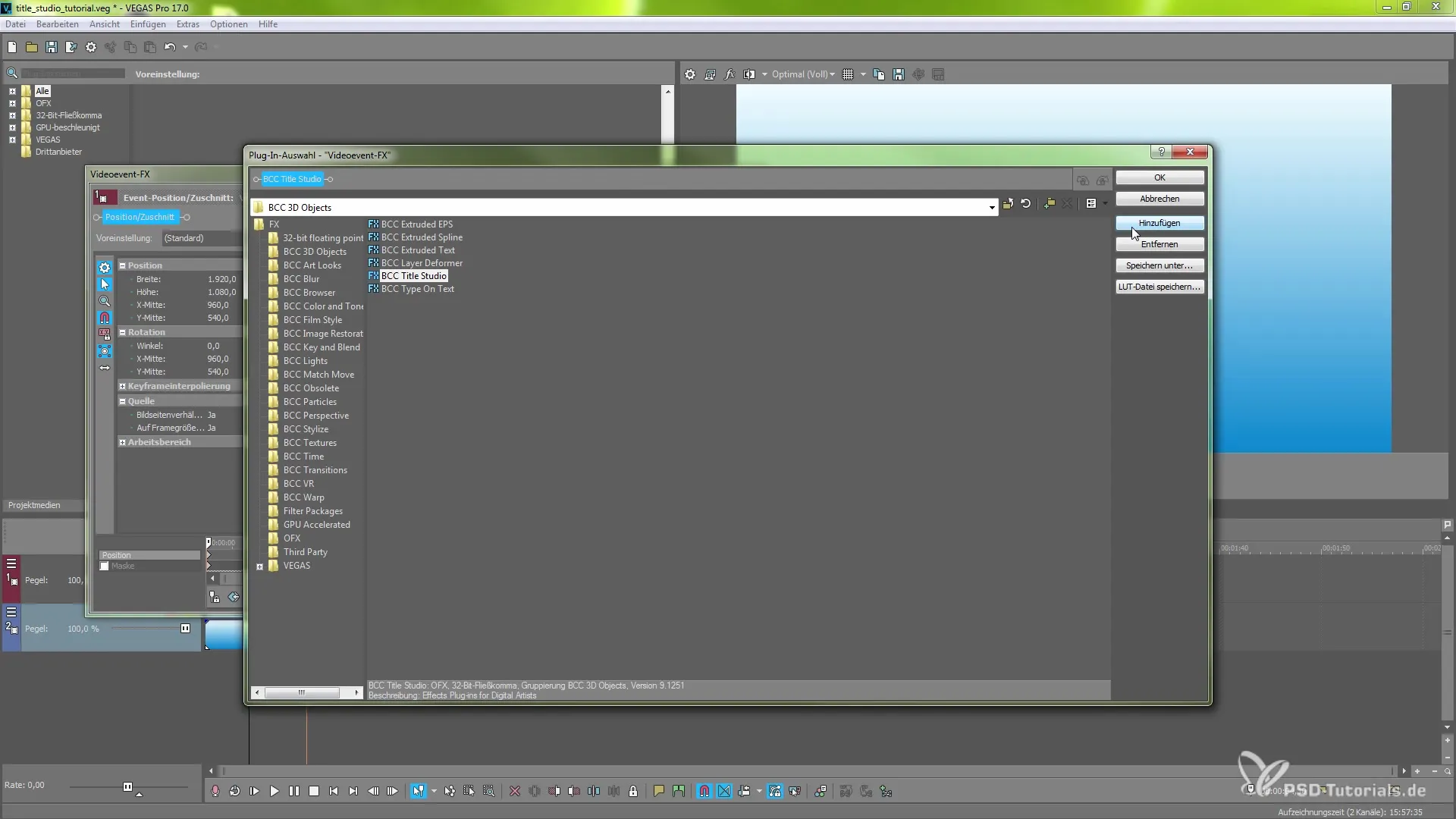The image size is (1456, 819).
Task: Open project properties gear in main toolbar
Action: click(x=91, y=47)
